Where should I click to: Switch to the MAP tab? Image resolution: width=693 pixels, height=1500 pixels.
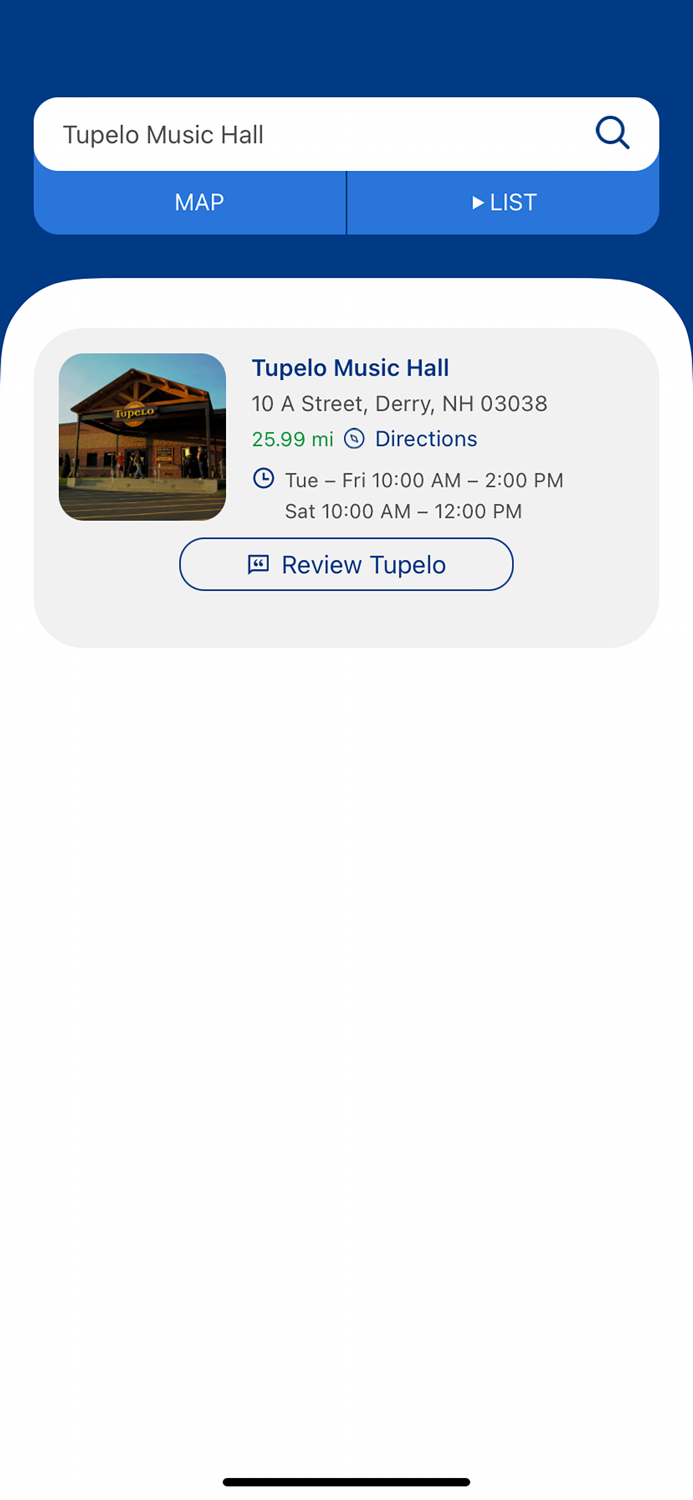(x=199, y=202)
